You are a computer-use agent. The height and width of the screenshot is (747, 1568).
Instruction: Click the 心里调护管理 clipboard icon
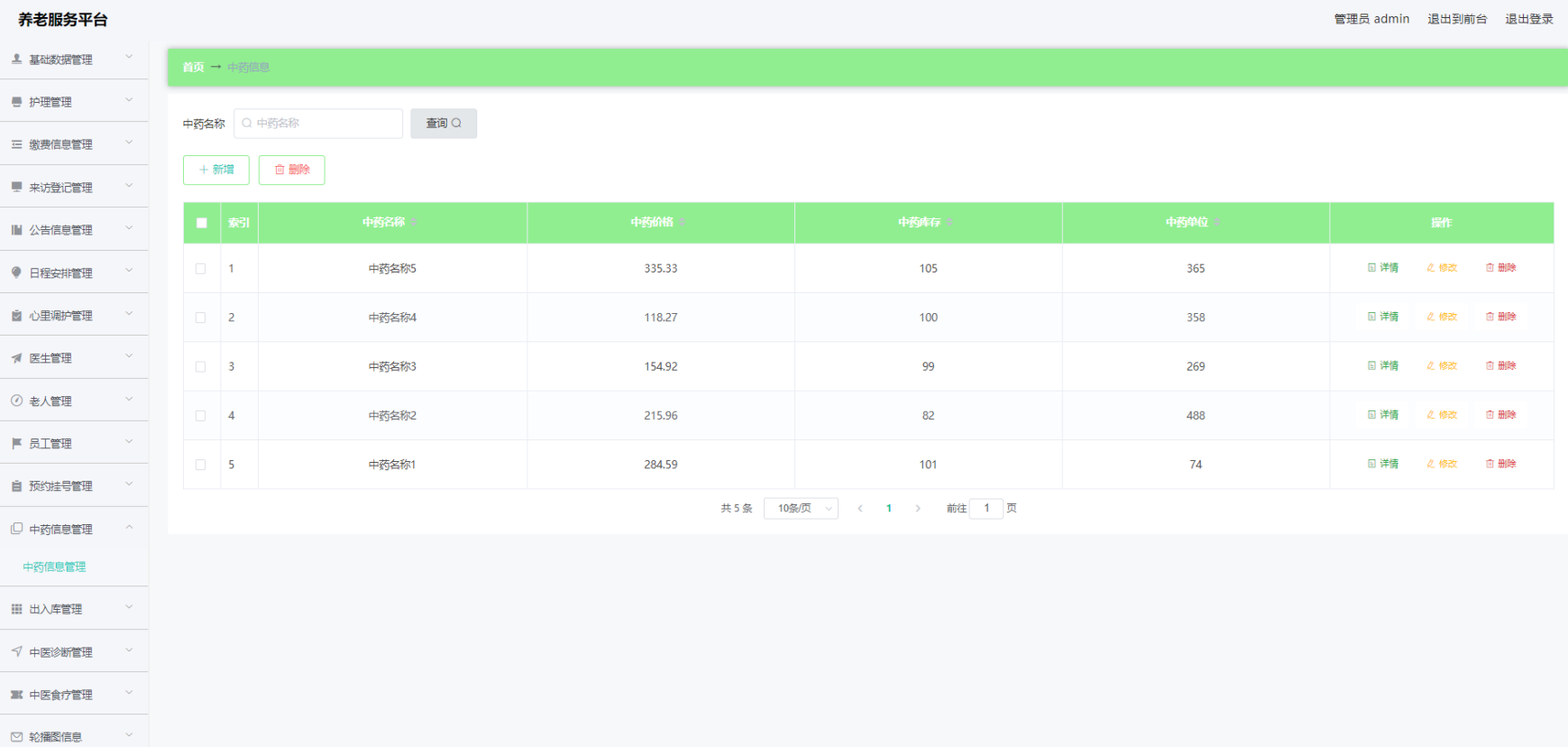click(16, 316)
